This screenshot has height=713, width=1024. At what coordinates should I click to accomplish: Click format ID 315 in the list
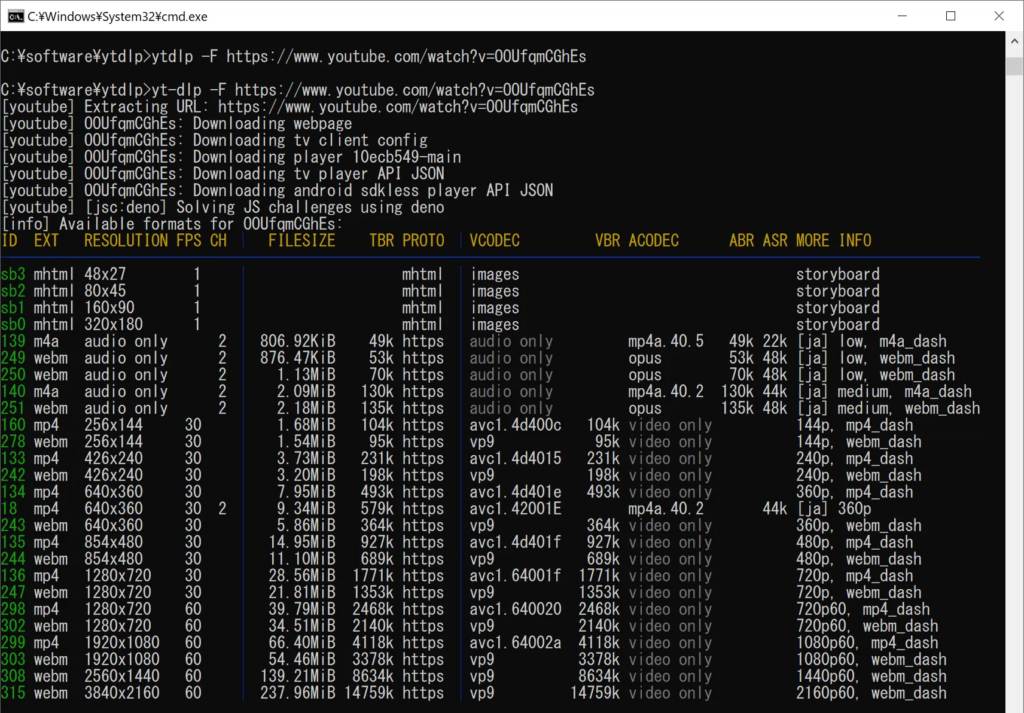tap(13, 693)
